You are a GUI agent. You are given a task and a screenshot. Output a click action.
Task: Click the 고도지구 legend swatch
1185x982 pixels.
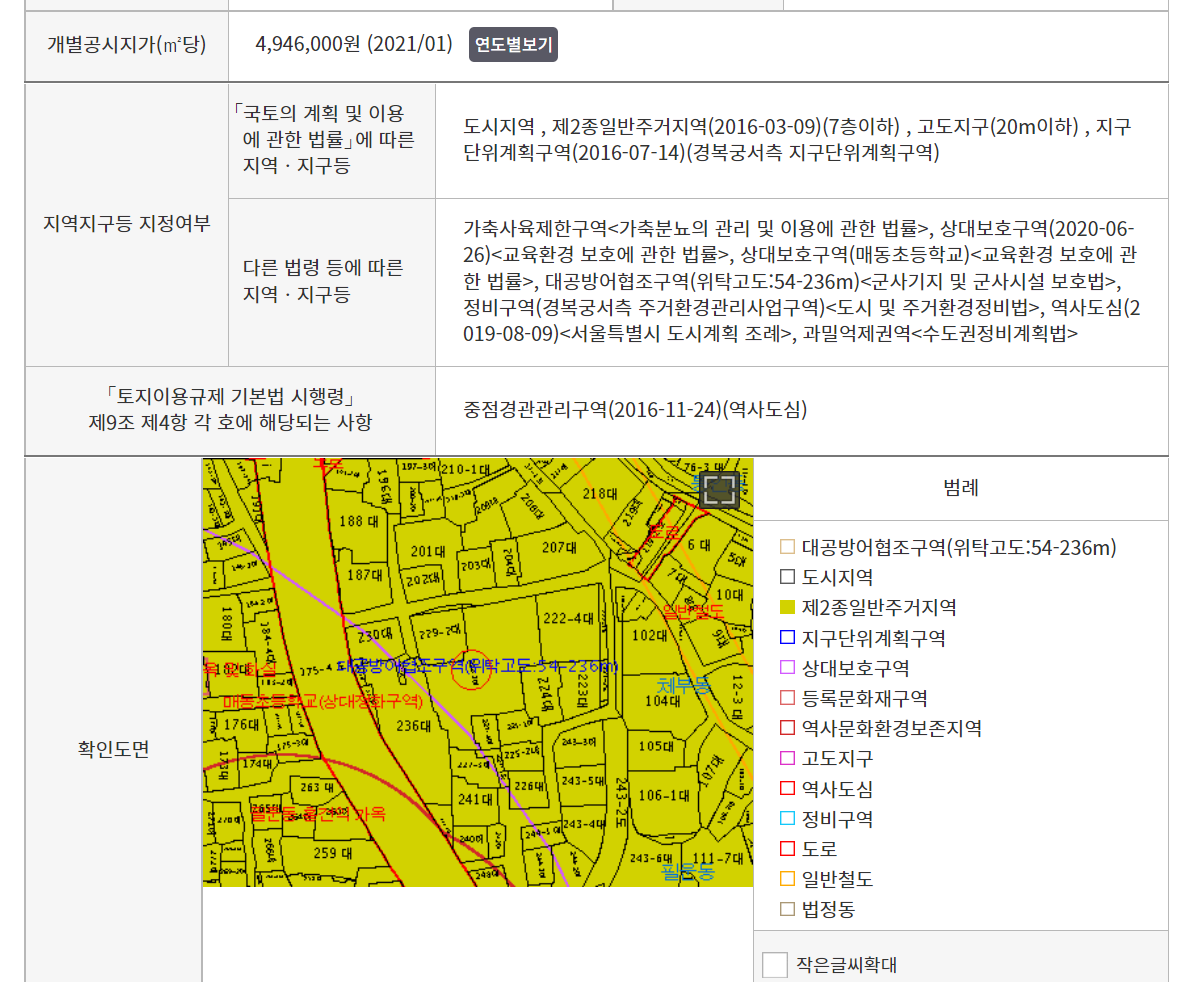[787, 757]
